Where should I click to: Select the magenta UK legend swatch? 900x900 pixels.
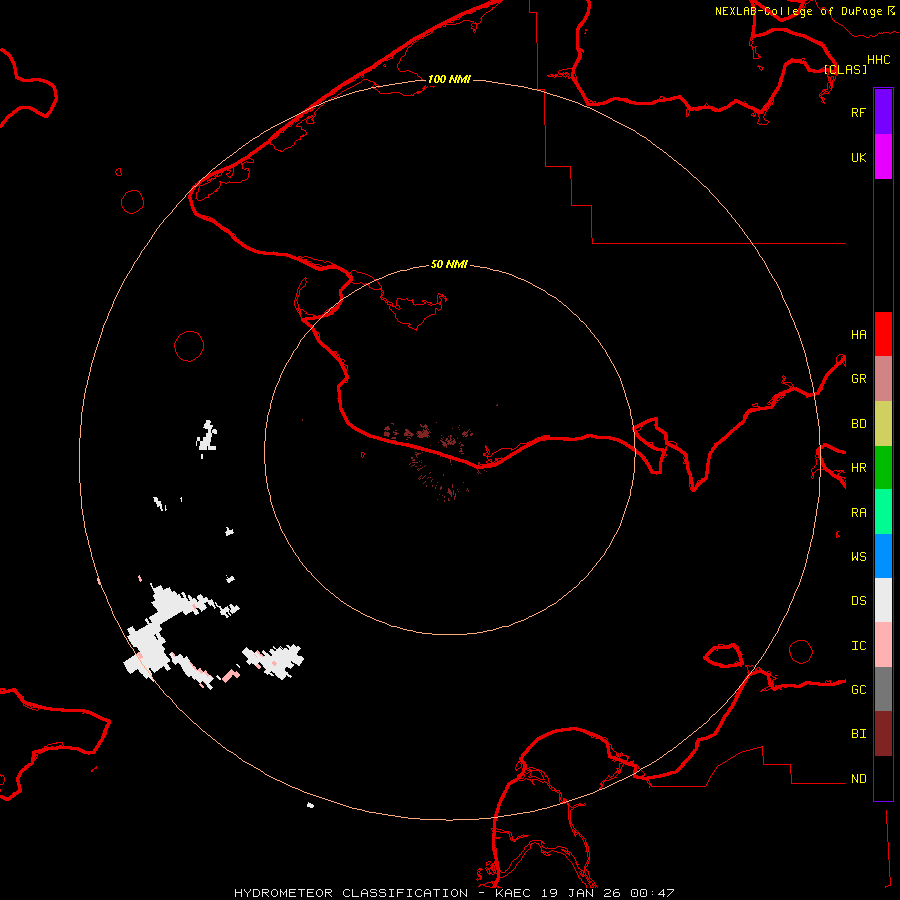point(883,157)
